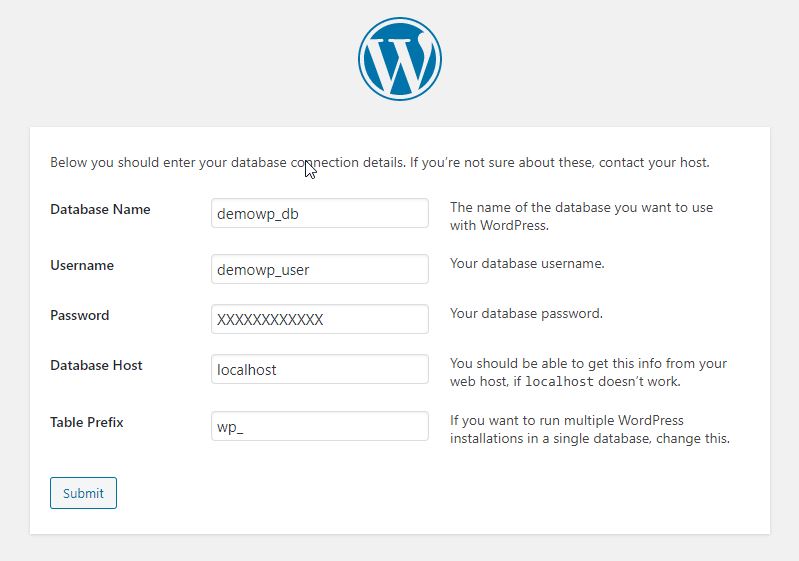Screen dimensions: 799x561
Task: Focus the Username text box
Action: (x=319, y=269)
